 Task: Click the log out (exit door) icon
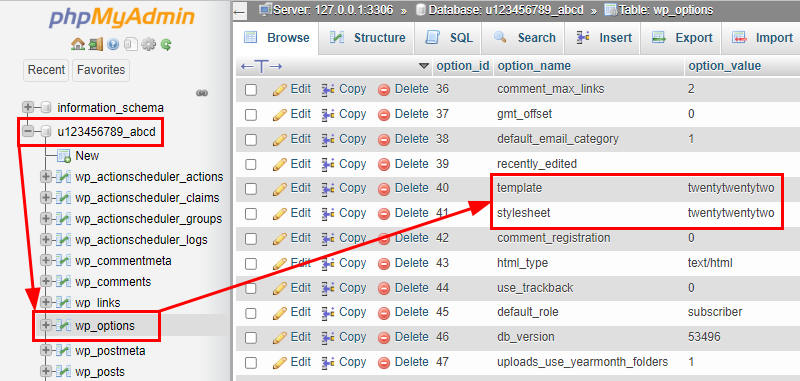(95, 45)
